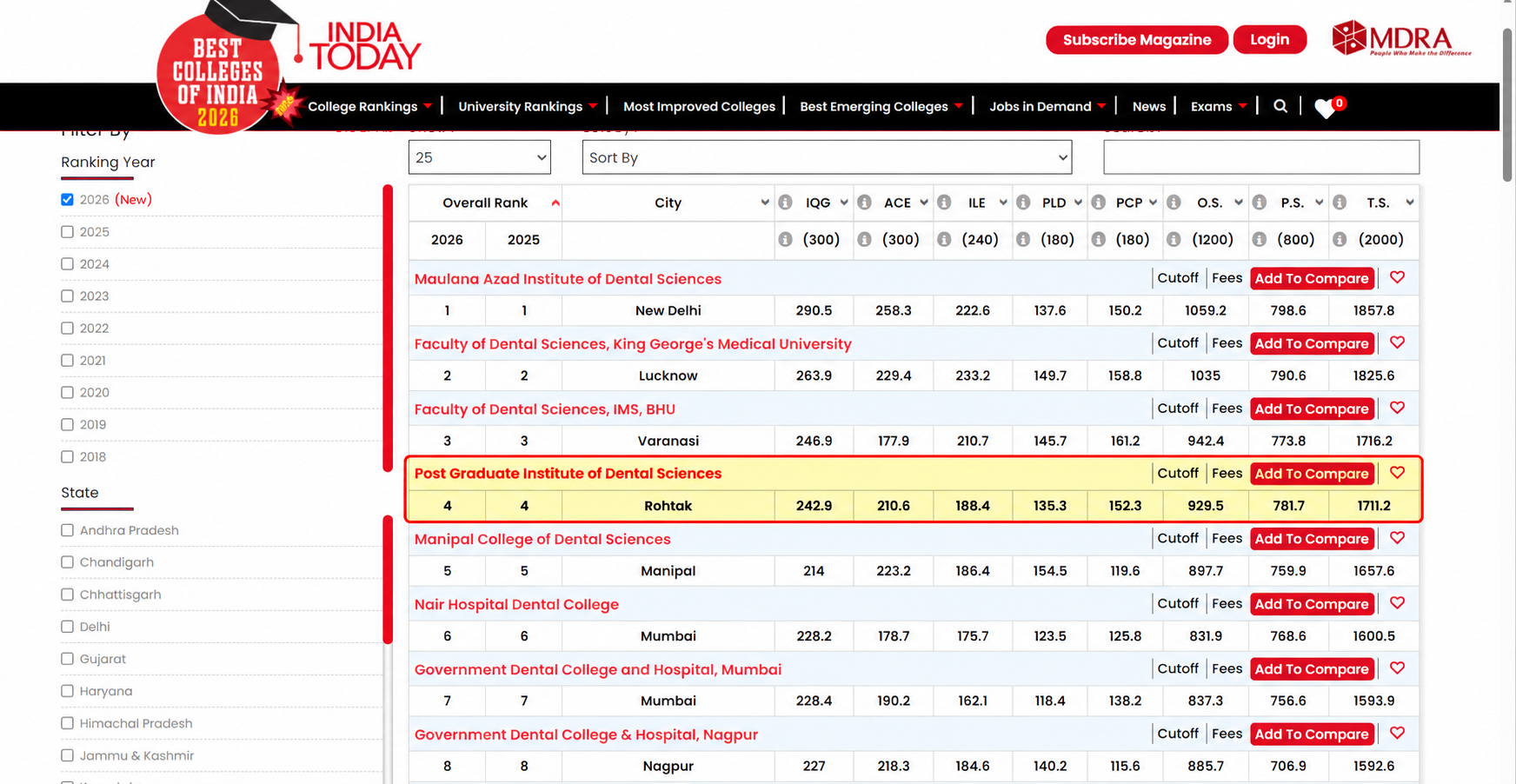Click info icon beside (300) IQG maximum
This screenshot has width=1516, height=784.
point(785,239)
